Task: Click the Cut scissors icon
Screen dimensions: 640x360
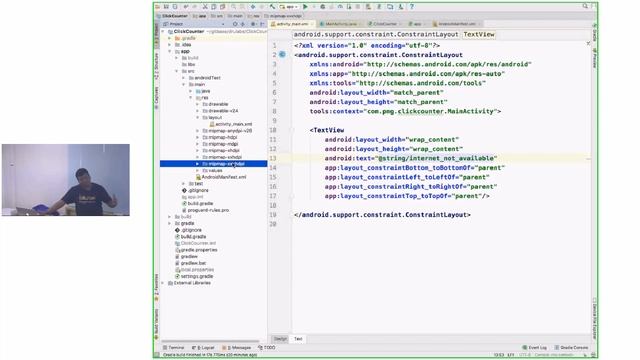Action: (205, 7)
